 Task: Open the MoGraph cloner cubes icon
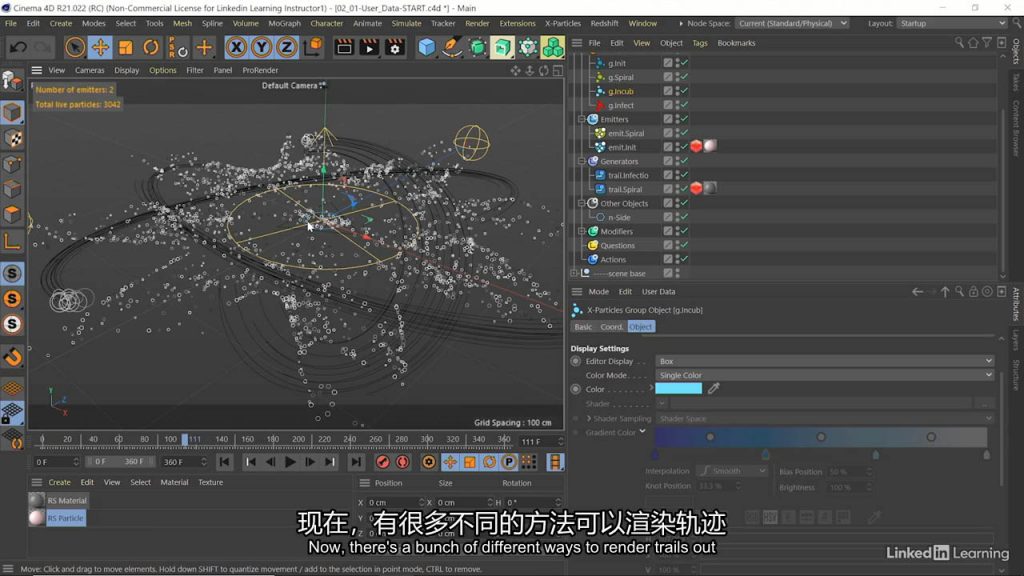point(552,47)
